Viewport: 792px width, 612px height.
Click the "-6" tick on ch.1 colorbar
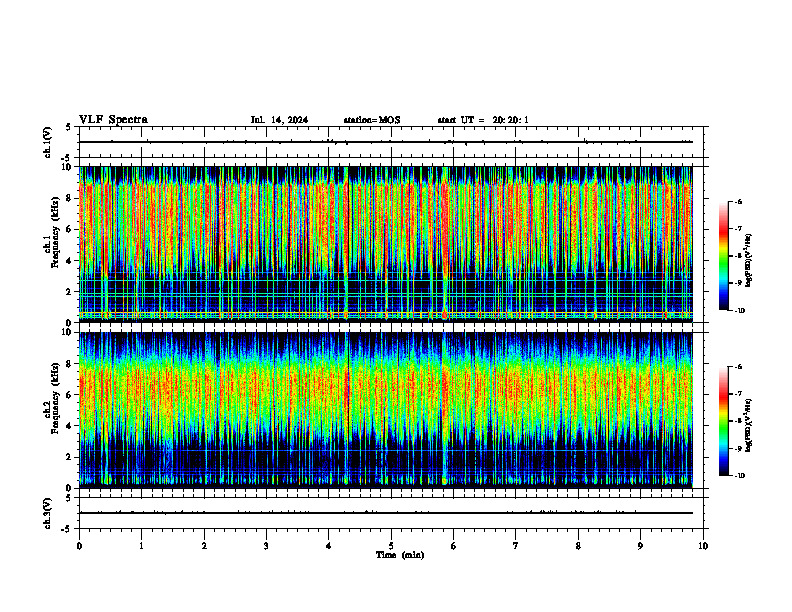tap(739, 202)
